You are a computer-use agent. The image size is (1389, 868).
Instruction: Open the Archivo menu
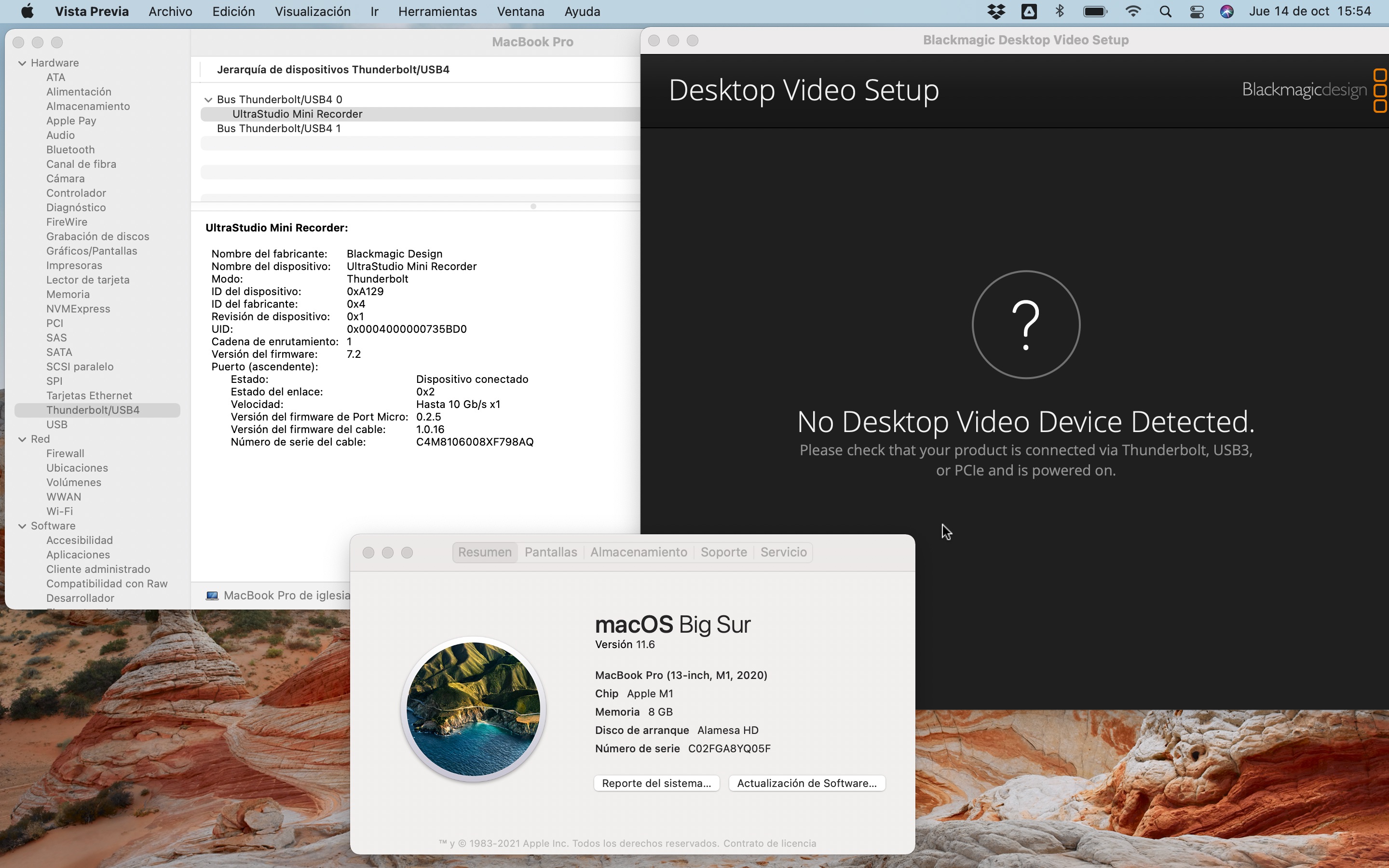pyautogui.click(x=170, y=12)
